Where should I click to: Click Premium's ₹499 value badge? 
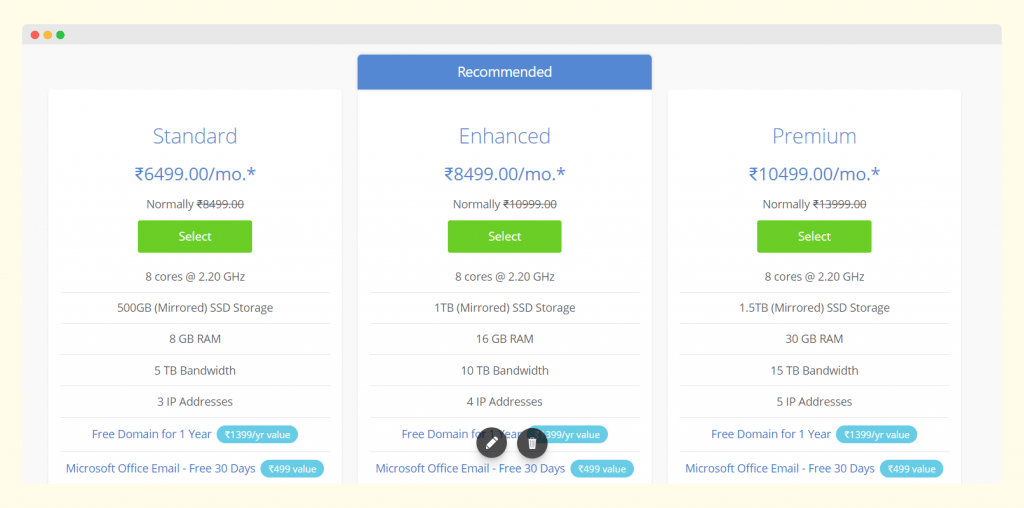(x=911, y=469)
